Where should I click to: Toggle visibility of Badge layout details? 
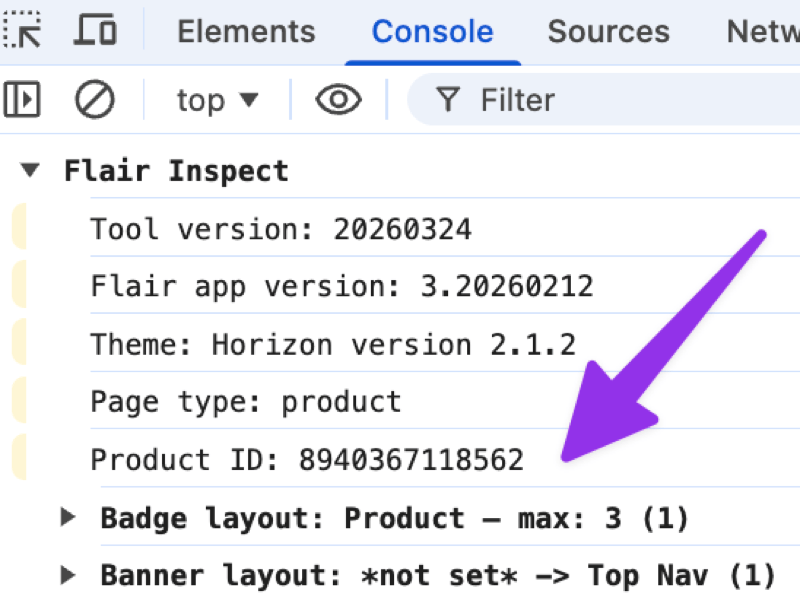click(x=68, y=517)
